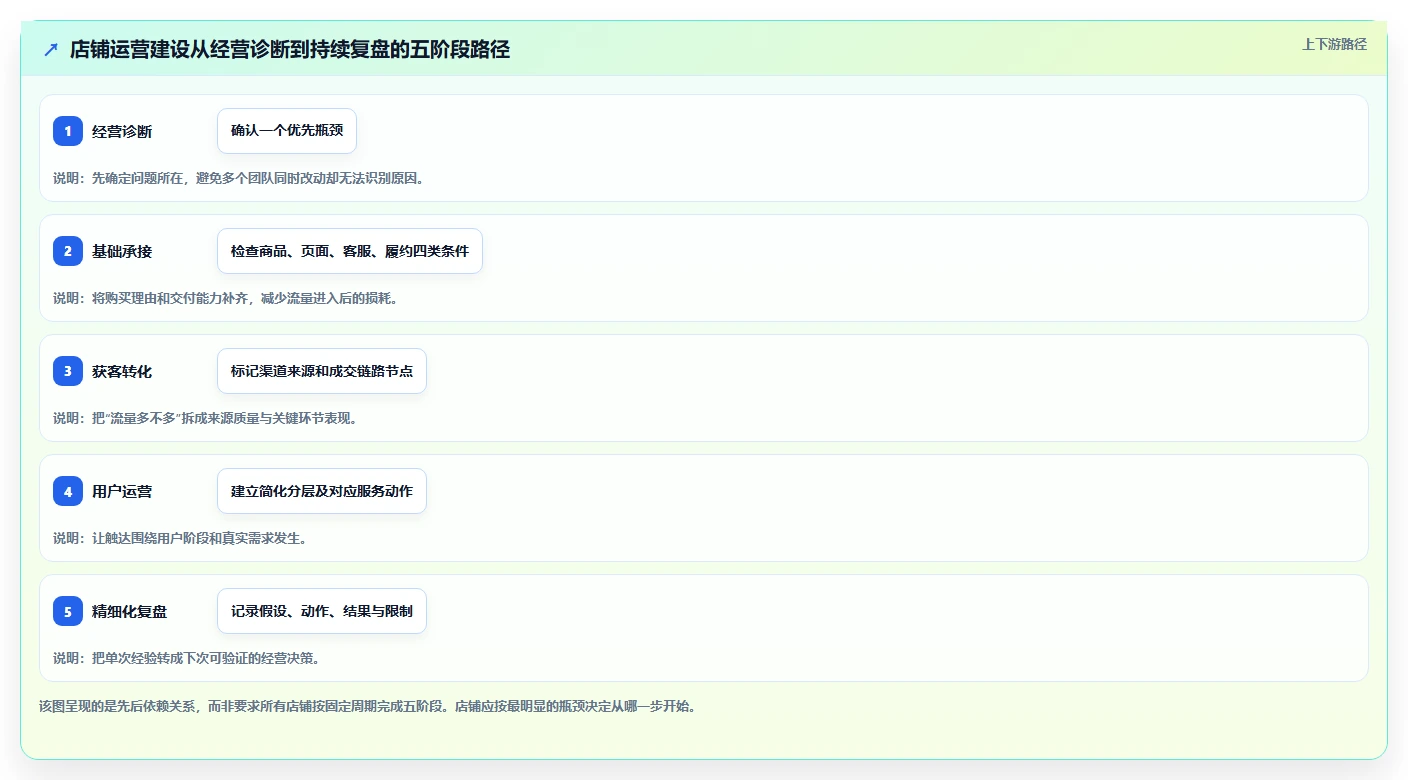Image resolution: width=1408 pixels, height=780 pixels.
Task: Click the 获客转化 stage title
Action: coord(122,371)
